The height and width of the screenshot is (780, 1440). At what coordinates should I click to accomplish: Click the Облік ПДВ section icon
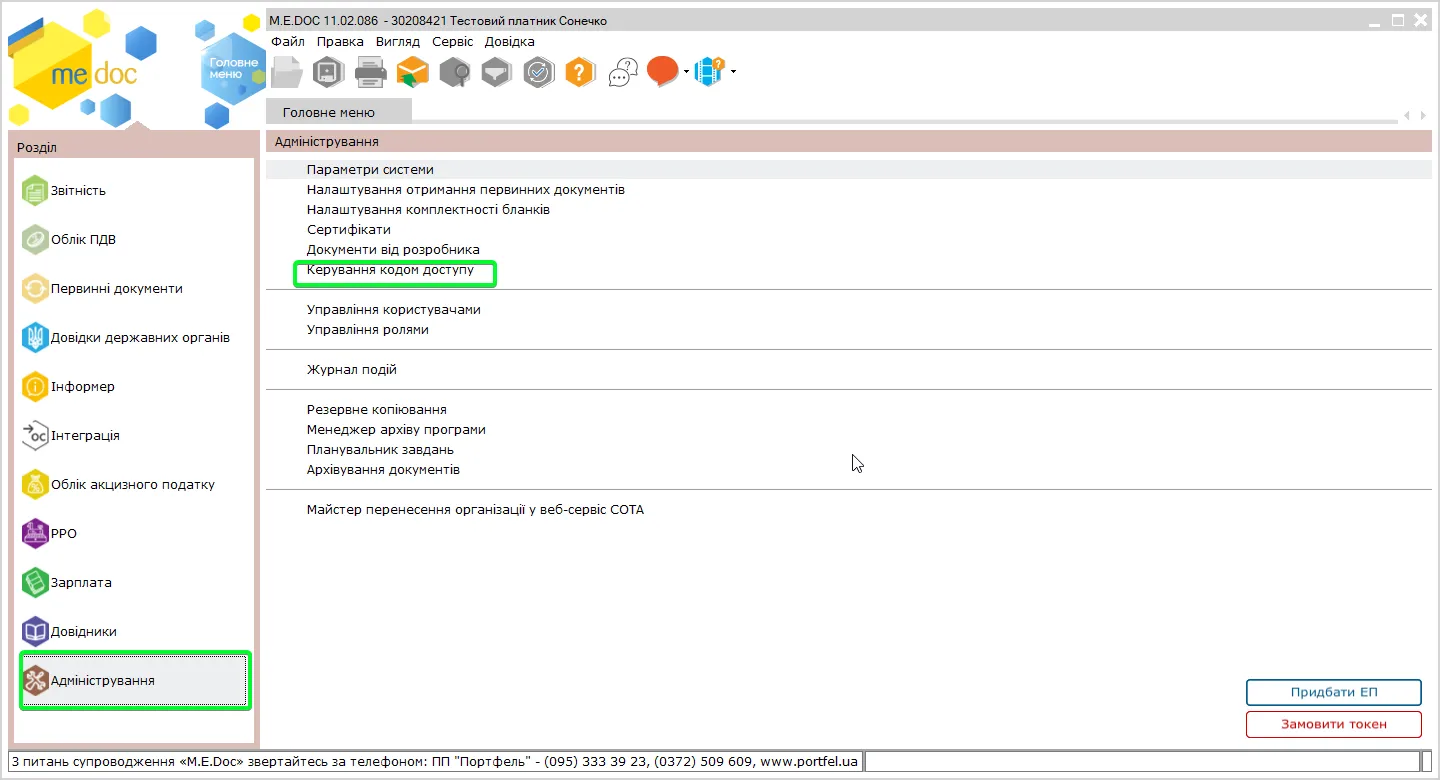[35, 239]
